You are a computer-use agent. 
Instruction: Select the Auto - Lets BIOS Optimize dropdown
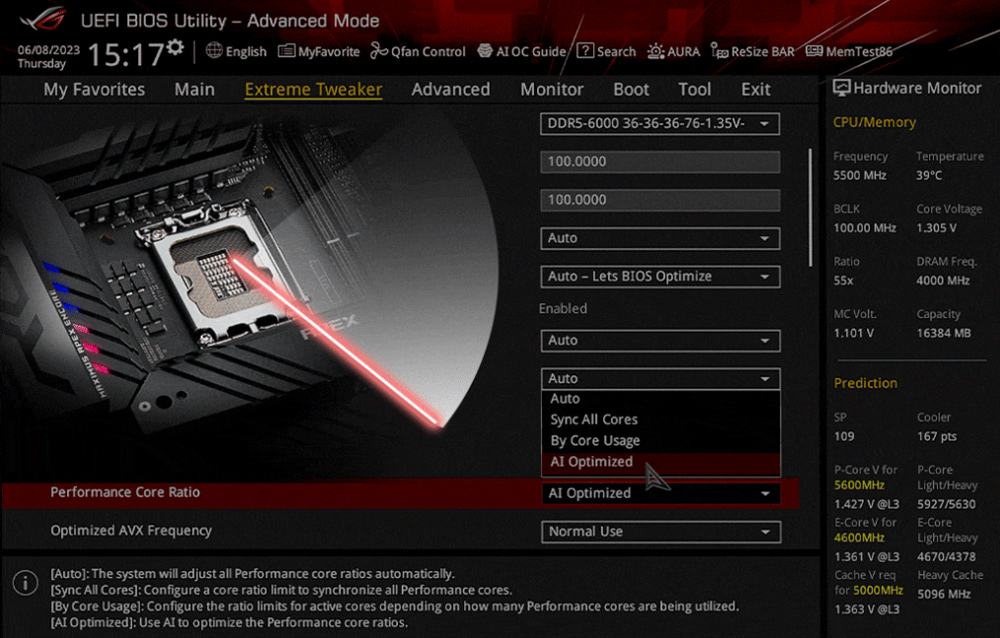[x=660, y=277]
